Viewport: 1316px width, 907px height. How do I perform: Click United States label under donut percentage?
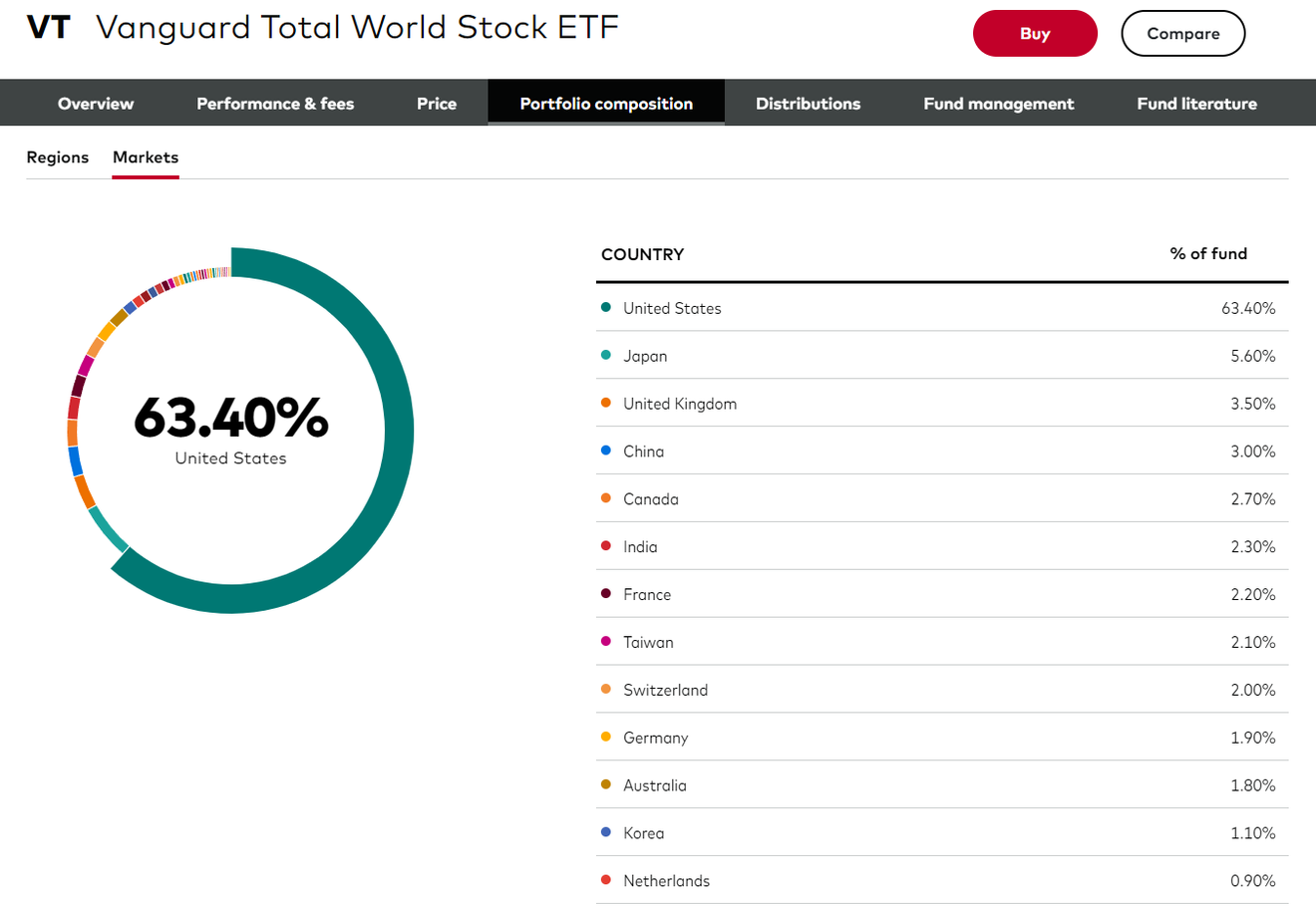(x=230, y=458)
